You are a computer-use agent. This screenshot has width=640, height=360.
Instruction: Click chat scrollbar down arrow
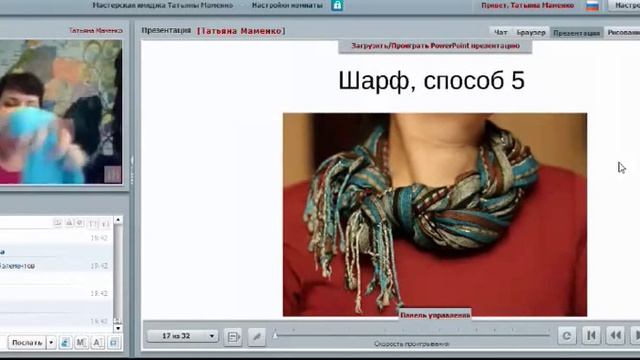click(118, 328)
